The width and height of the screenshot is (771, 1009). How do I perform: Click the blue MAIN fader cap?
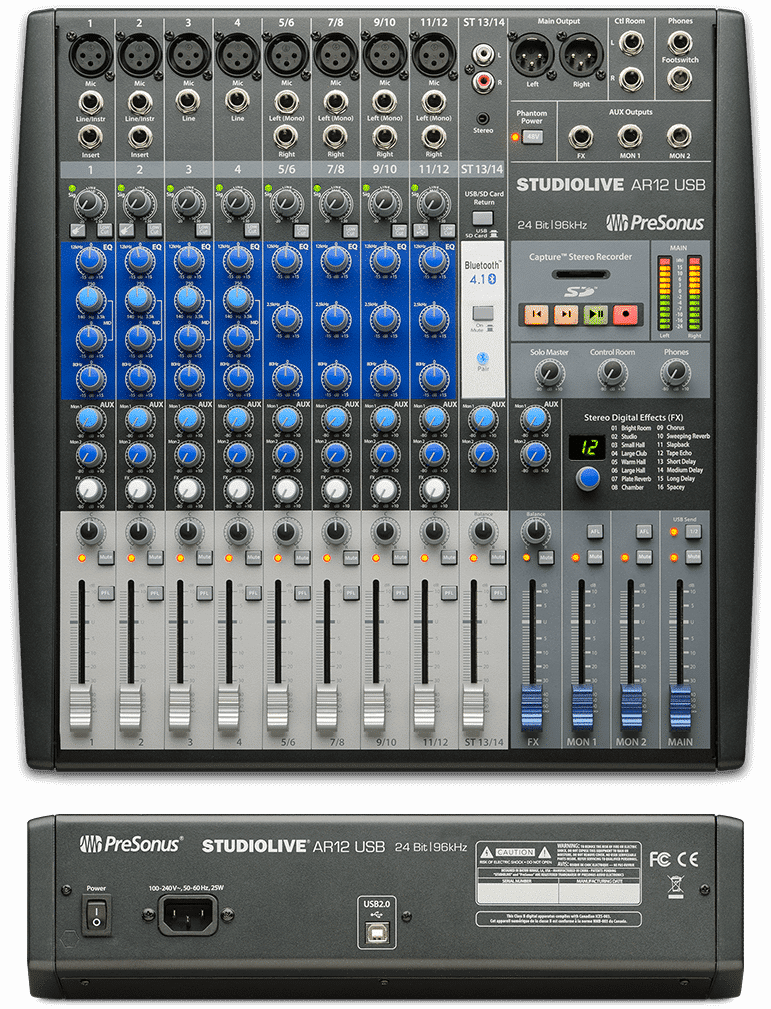[680, 708]
